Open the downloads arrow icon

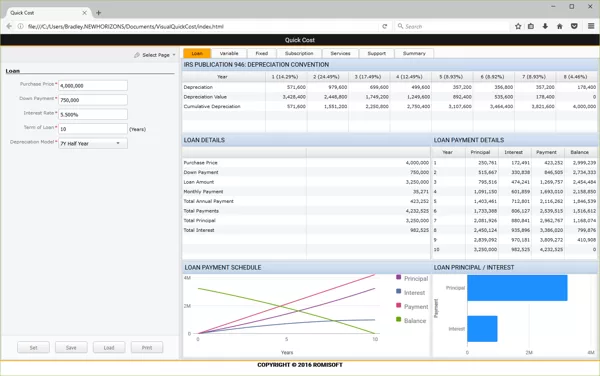[x=545, y=26]
